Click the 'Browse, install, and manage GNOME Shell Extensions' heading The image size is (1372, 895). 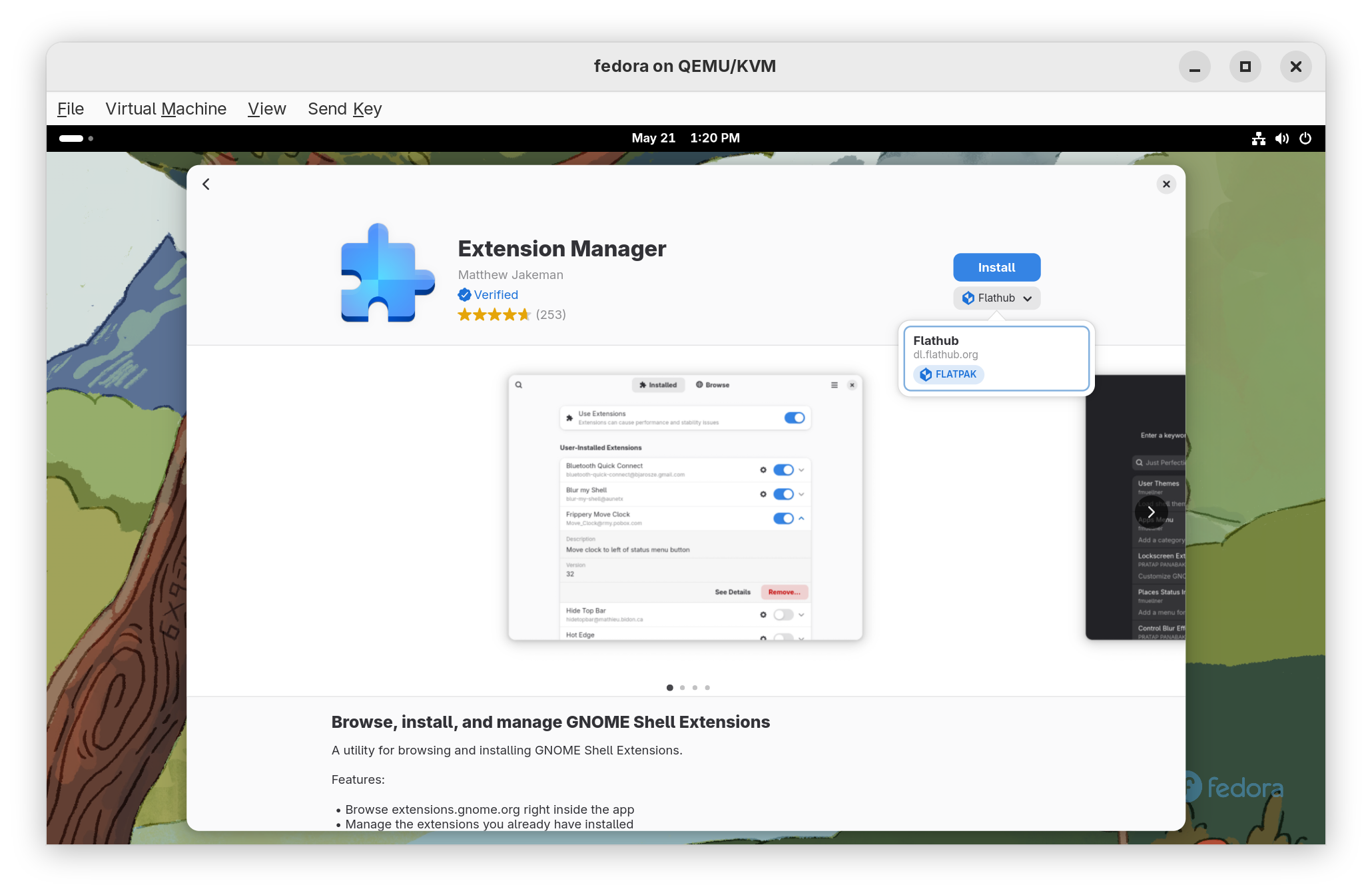(x=551, y=722)
